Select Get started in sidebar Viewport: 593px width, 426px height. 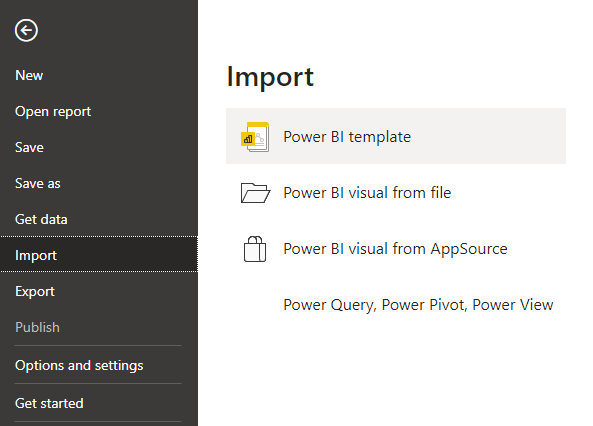point(49,403)
